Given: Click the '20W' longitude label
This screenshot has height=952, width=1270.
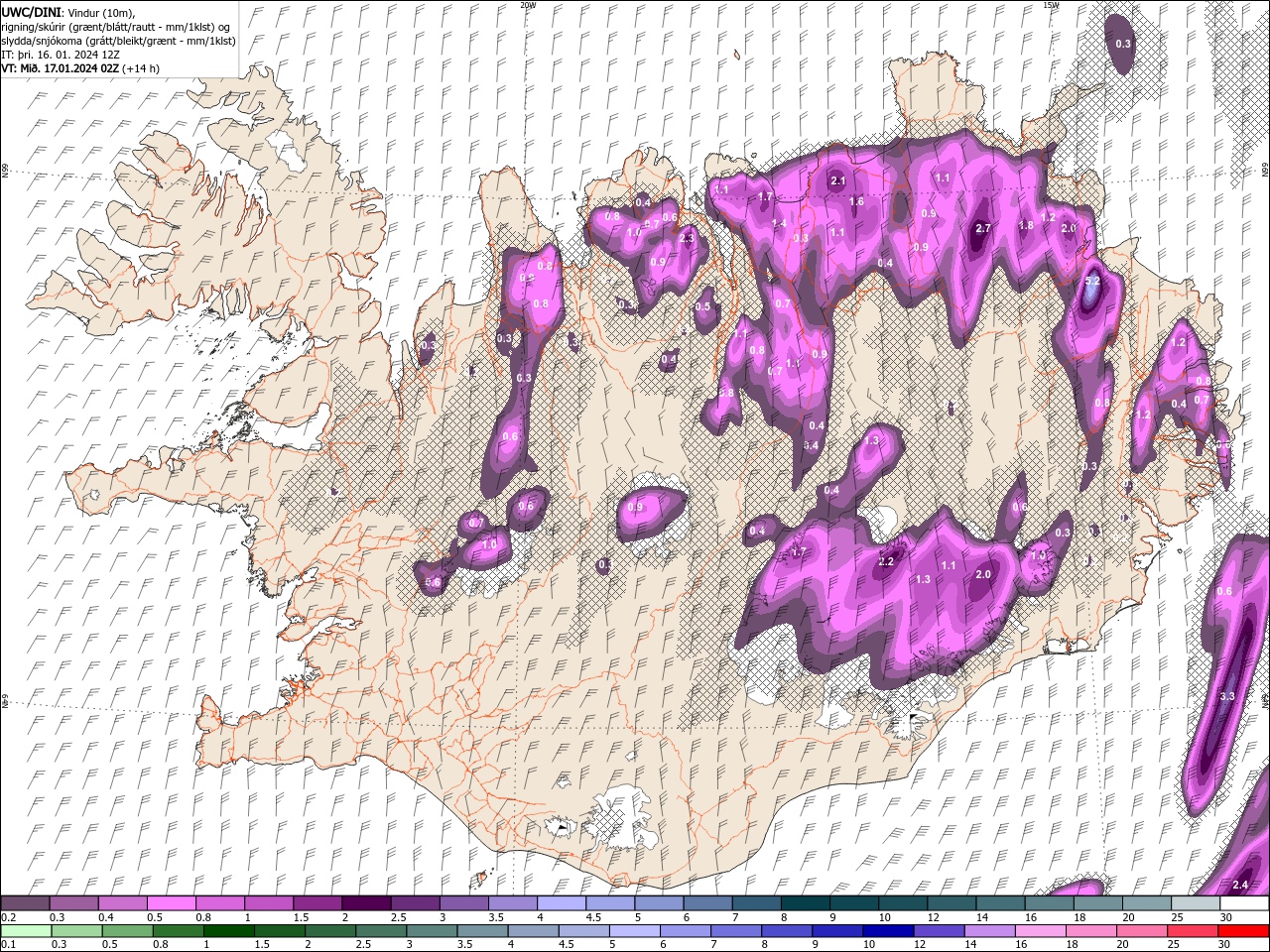Looking at the screenshot, I should click(x=528, y=5).
